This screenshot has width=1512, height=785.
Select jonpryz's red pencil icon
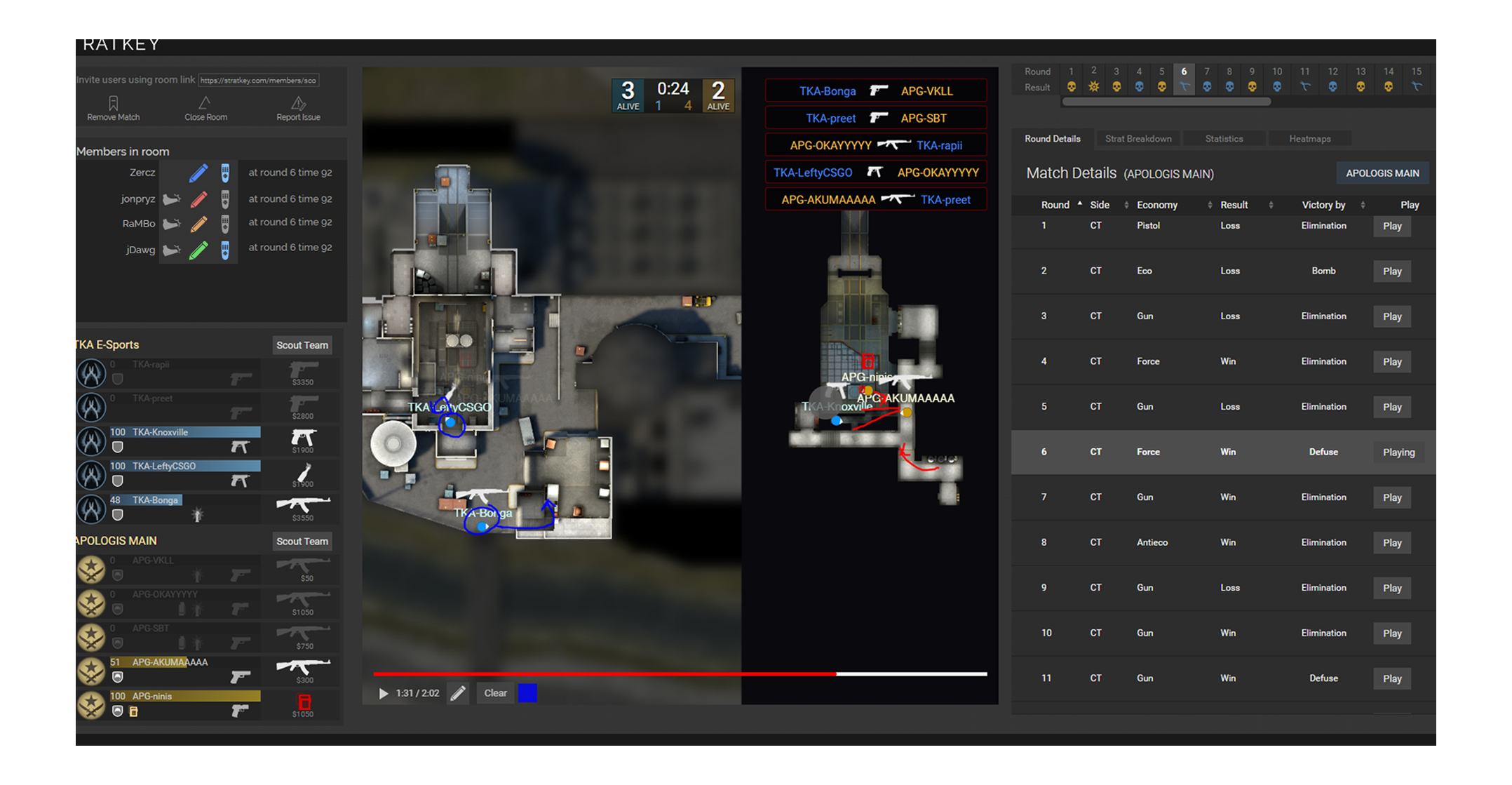point(198,199)
